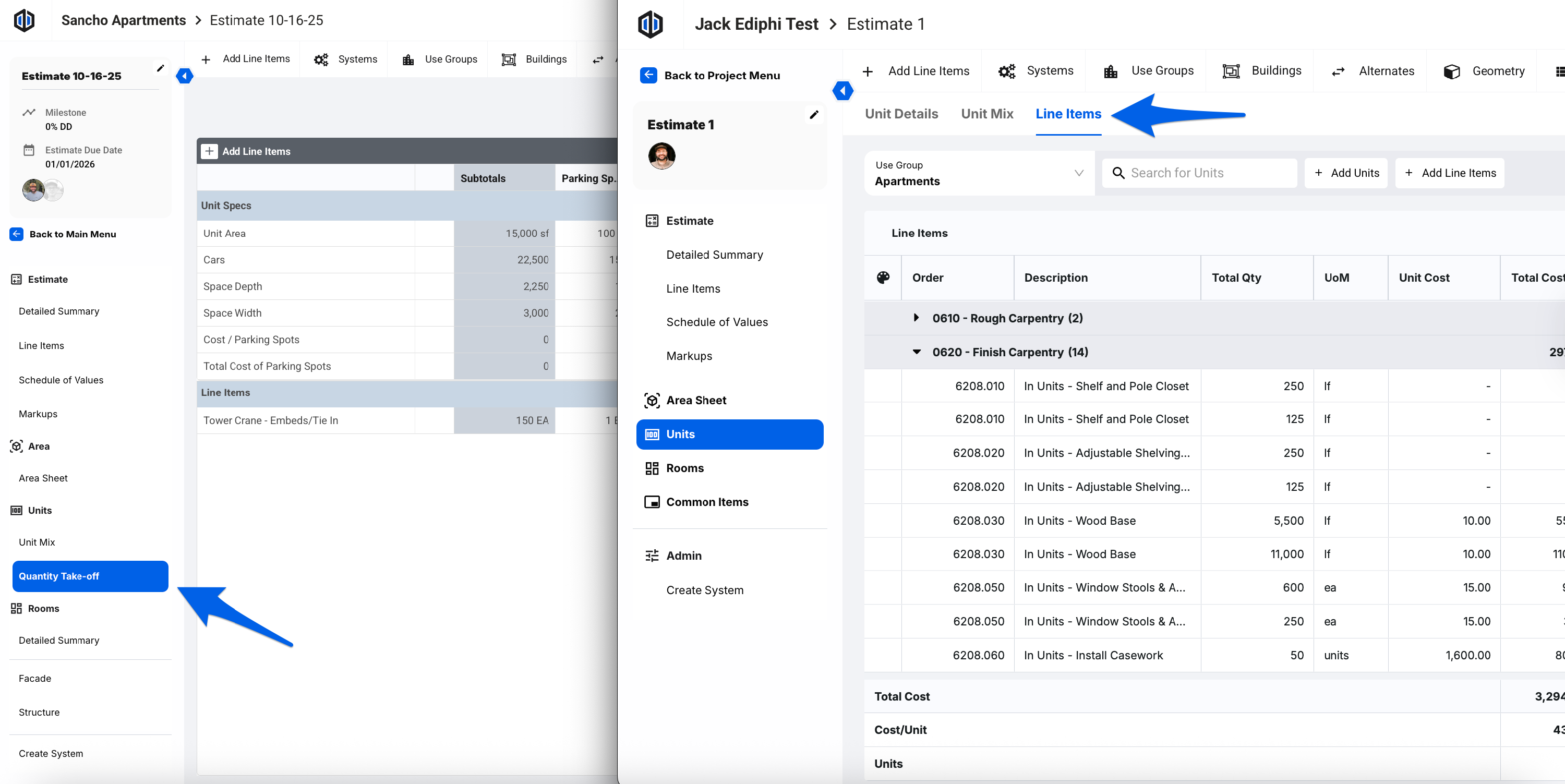
Task: Switch to the Unit Details tab
Action: [x=901, y=114]
